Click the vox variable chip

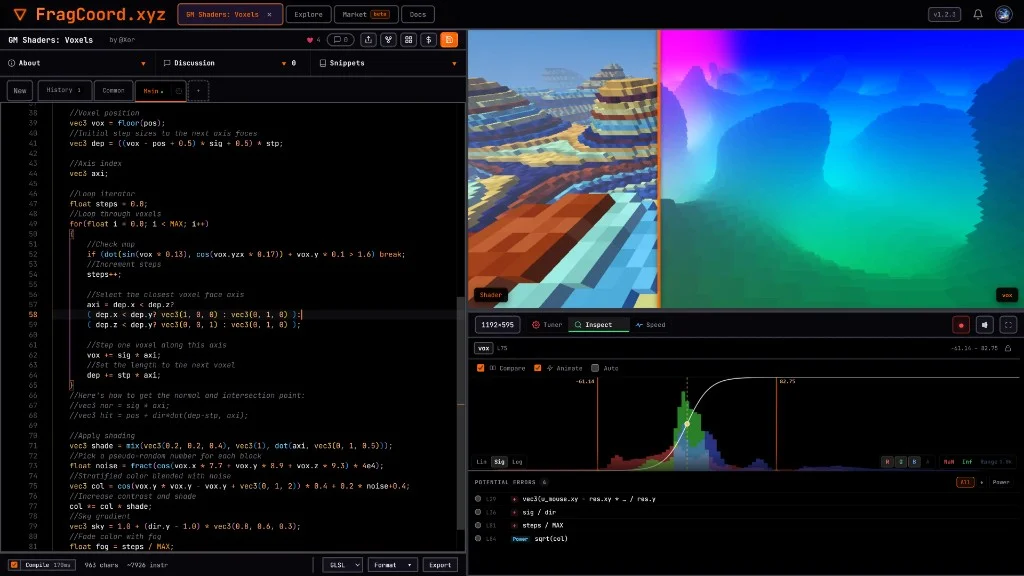484,348
